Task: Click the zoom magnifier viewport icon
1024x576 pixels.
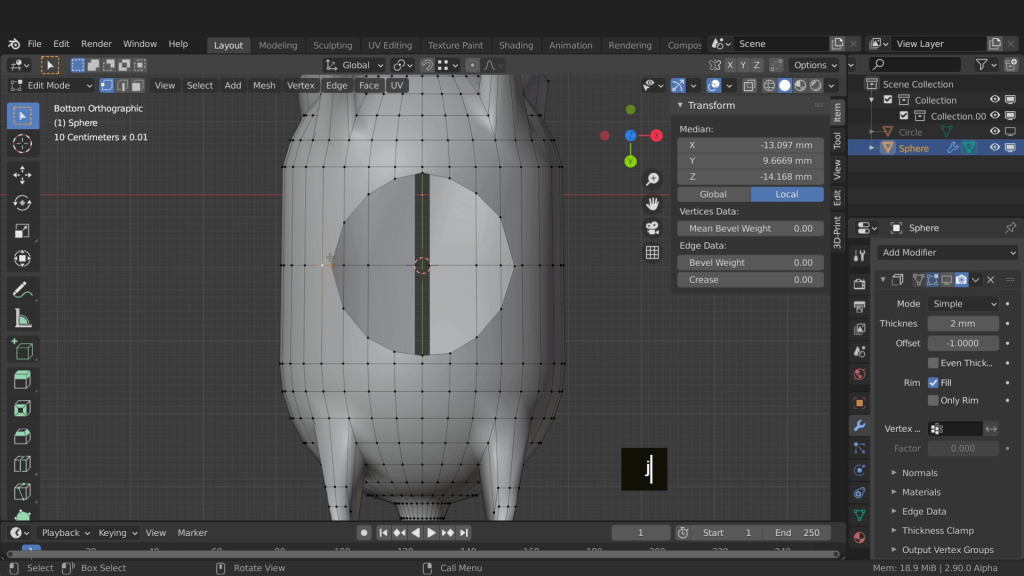Action: pos(652,179)
